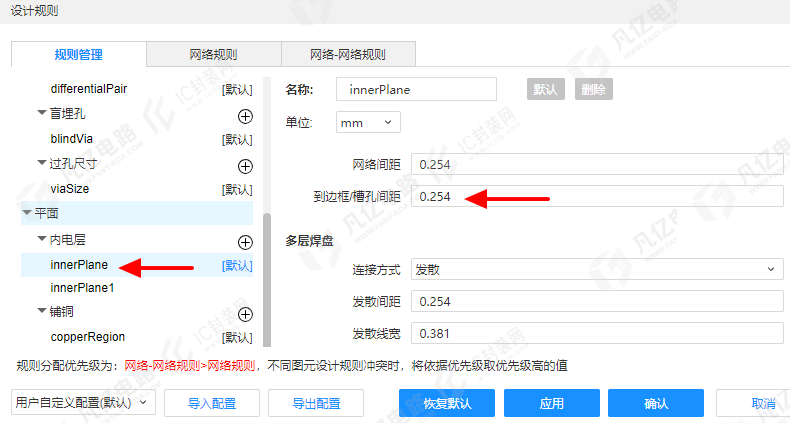Add a new 盲埋孔 rule with plus icon
The height and width of the screenshot is (423, 790).
[245, 117]
